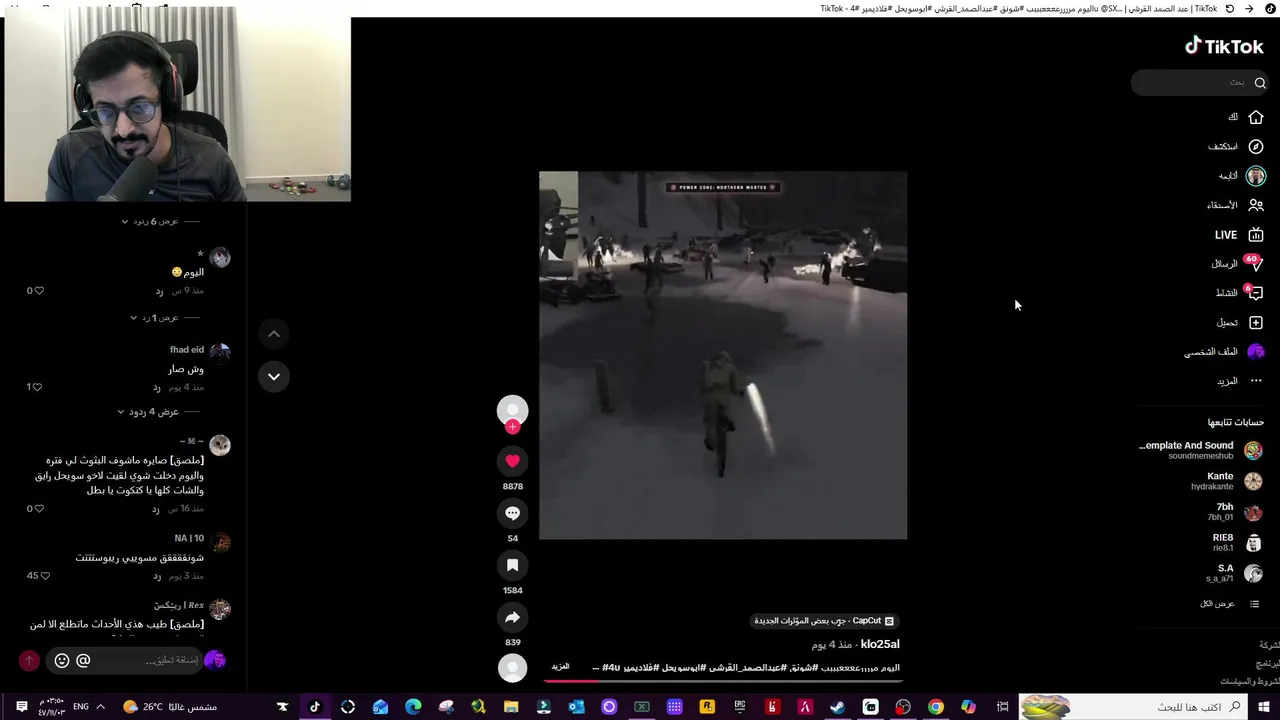Expand the 6 replies thread
This screenshot has height=720, width=1280.
(x=150, y=221)
